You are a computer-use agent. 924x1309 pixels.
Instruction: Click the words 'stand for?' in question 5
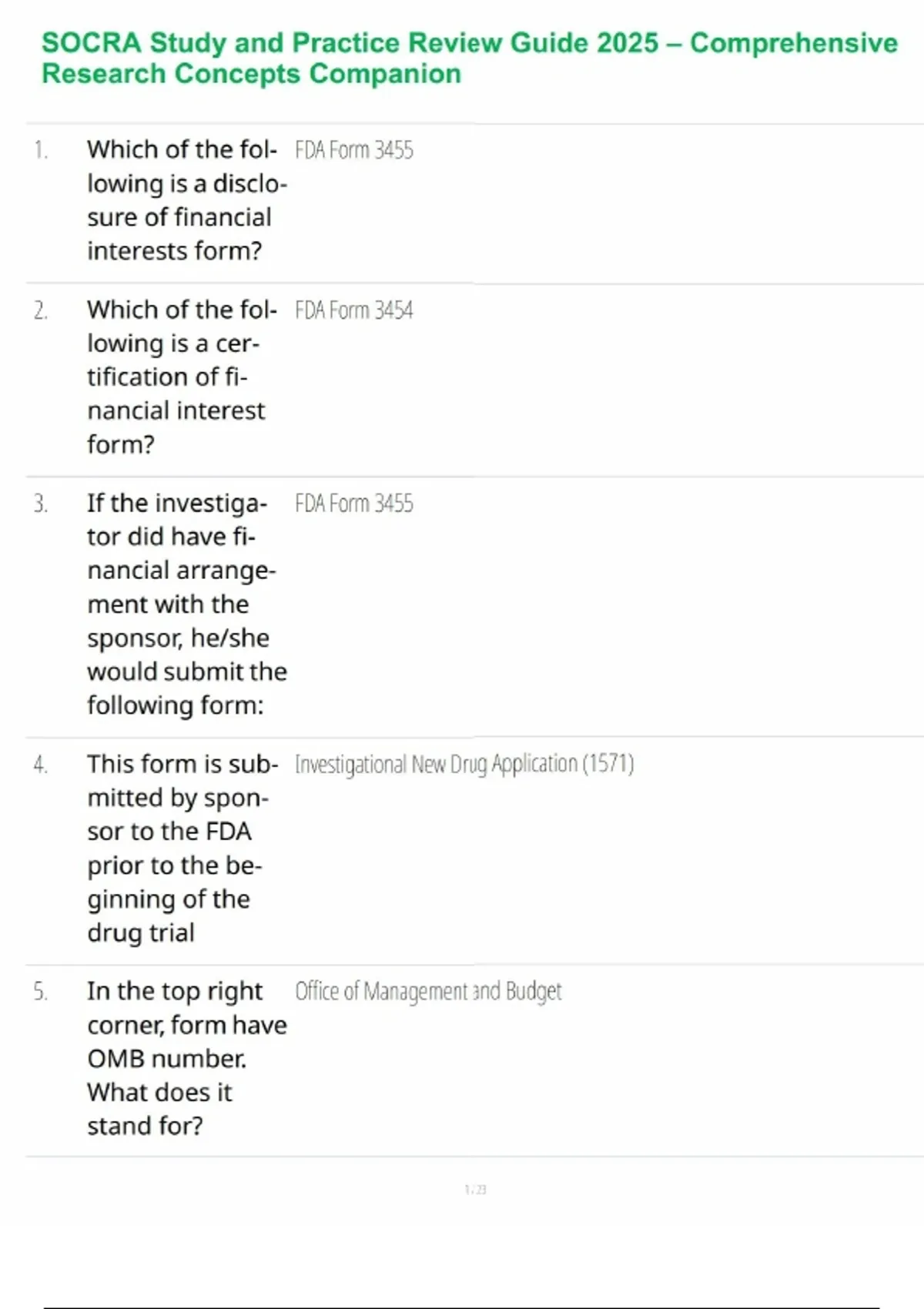click(x=145, y=1127)
